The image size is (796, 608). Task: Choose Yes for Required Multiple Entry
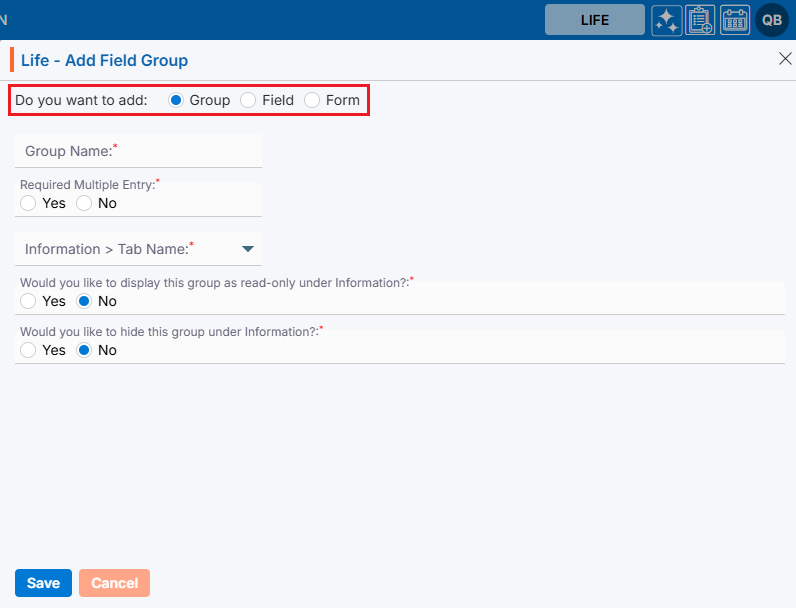(x=28, y=203)
